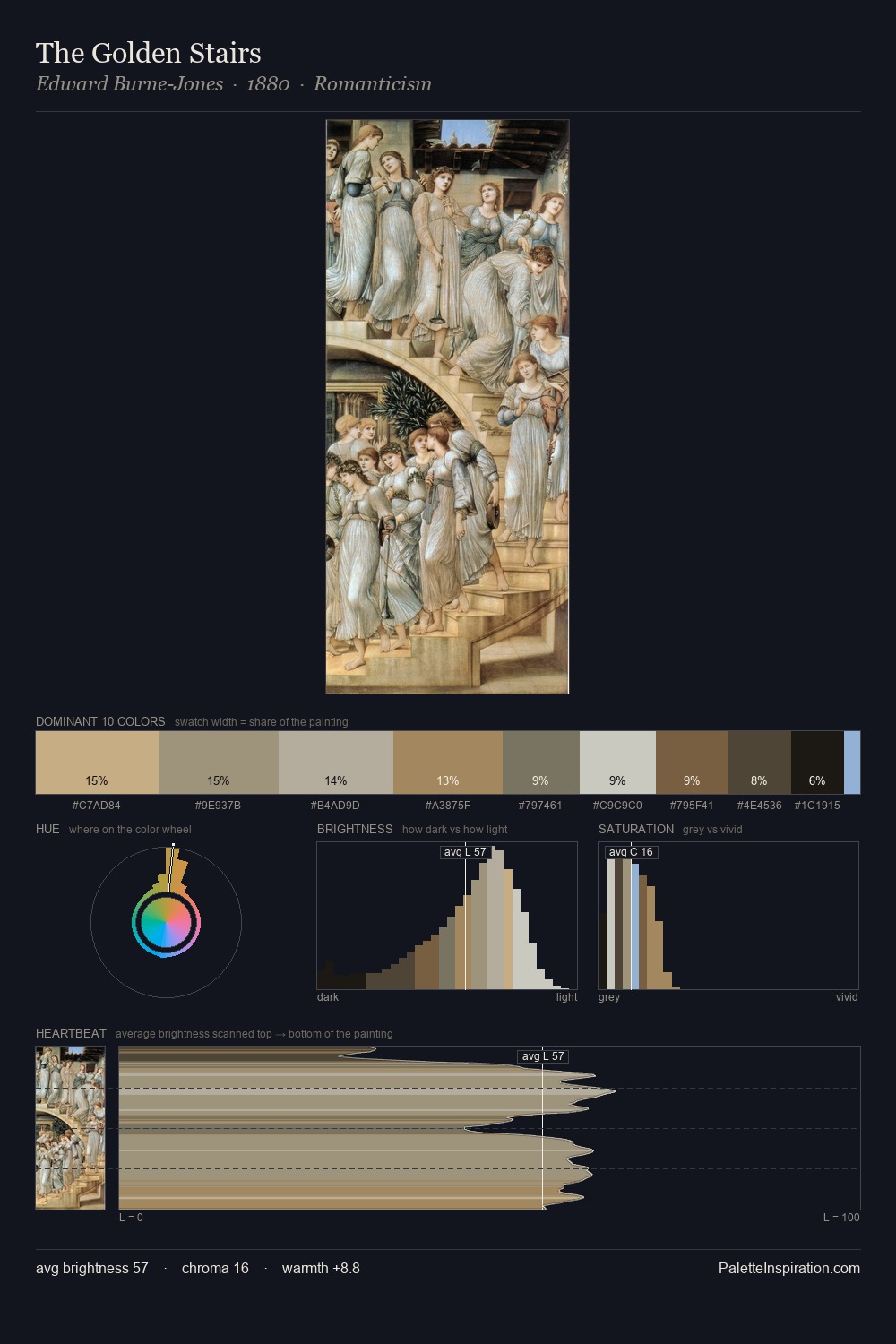The image size is (896, 1344).
Task: Click the 'HUE' section heading
Action: (47, 829)
